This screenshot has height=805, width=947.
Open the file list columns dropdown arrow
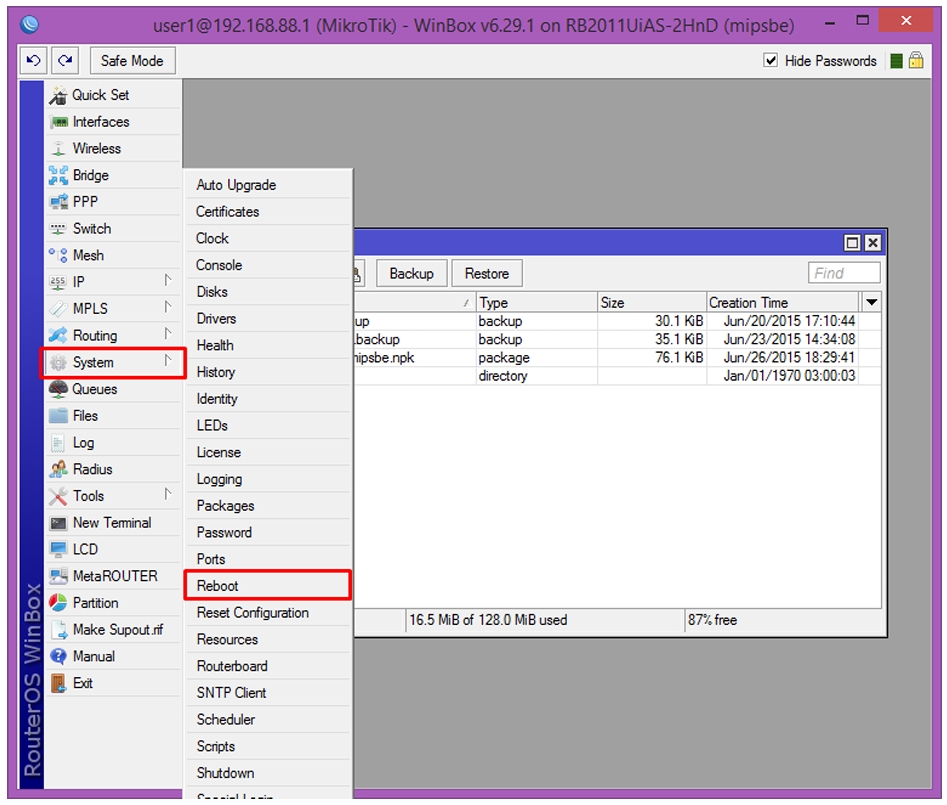tap(872, 302)
